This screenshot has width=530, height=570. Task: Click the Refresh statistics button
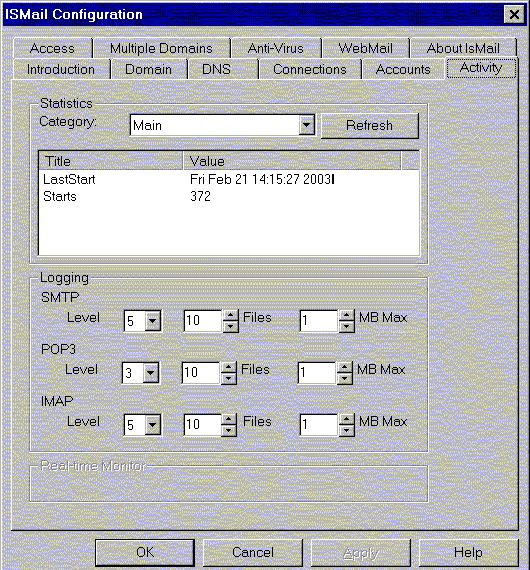370,125
